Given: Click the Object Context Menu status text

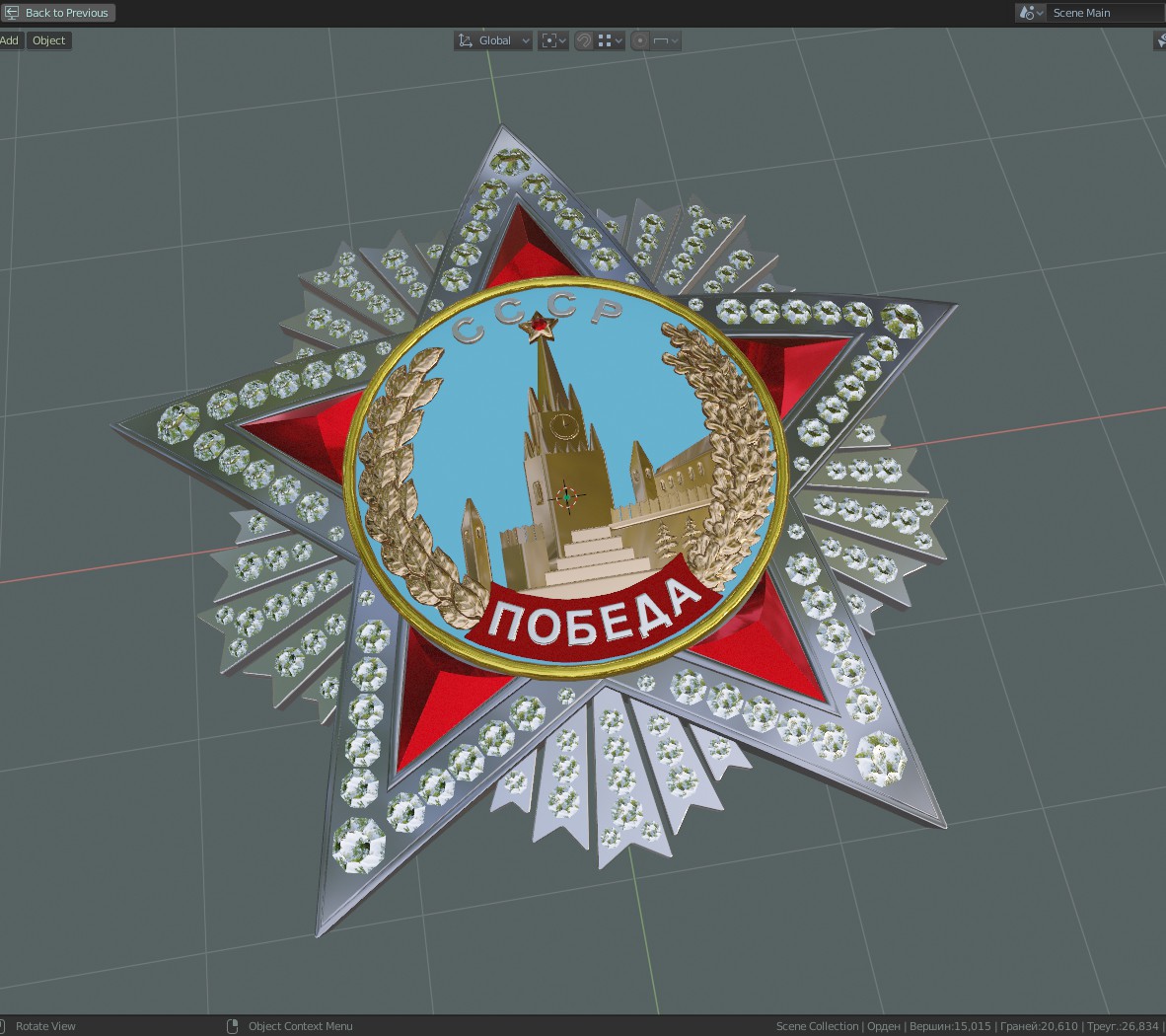Looking at the screenshot, I should [301, 1025].
